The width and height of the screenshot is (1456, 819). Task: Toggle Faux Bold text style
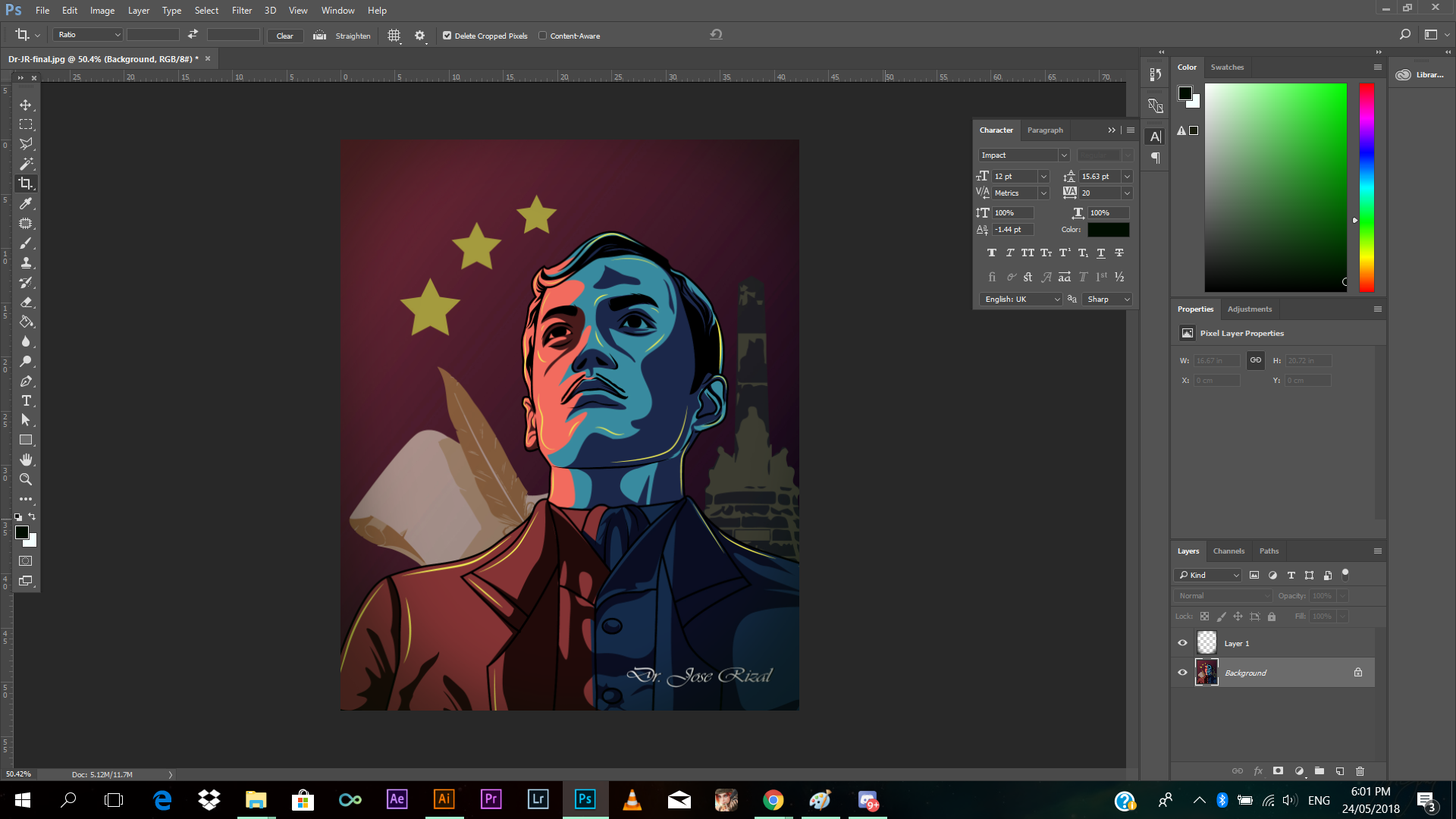tap(991, 253)
